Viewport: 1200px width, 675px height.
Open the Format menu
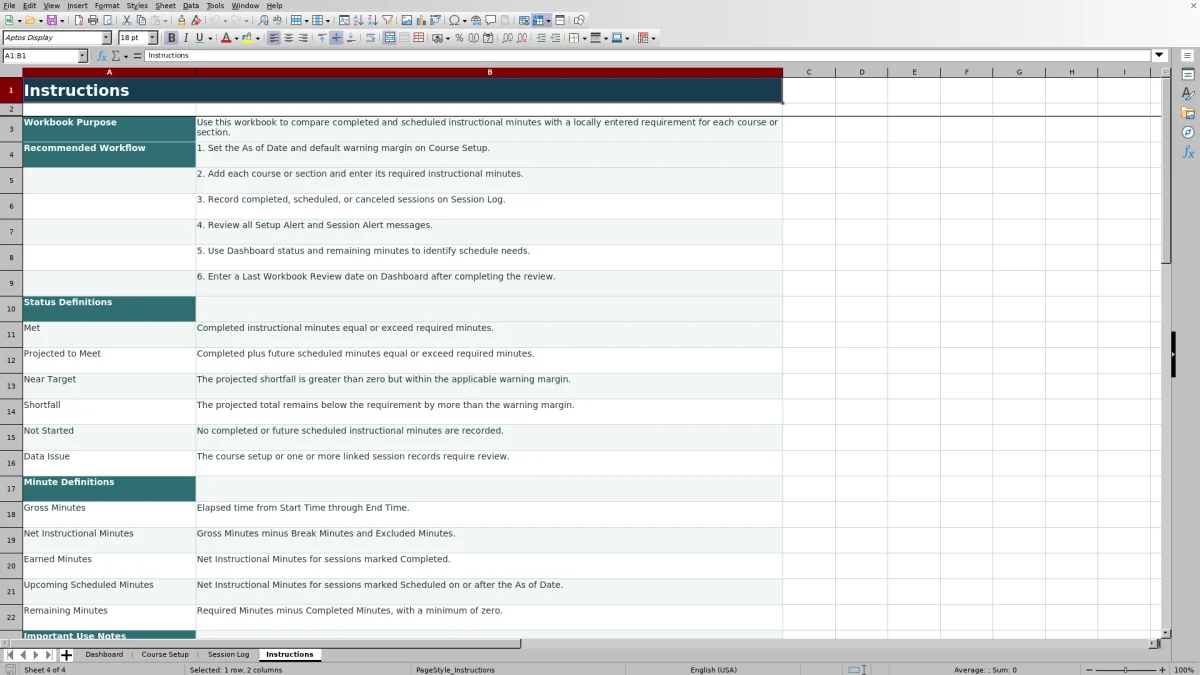[x=106, y=6]
